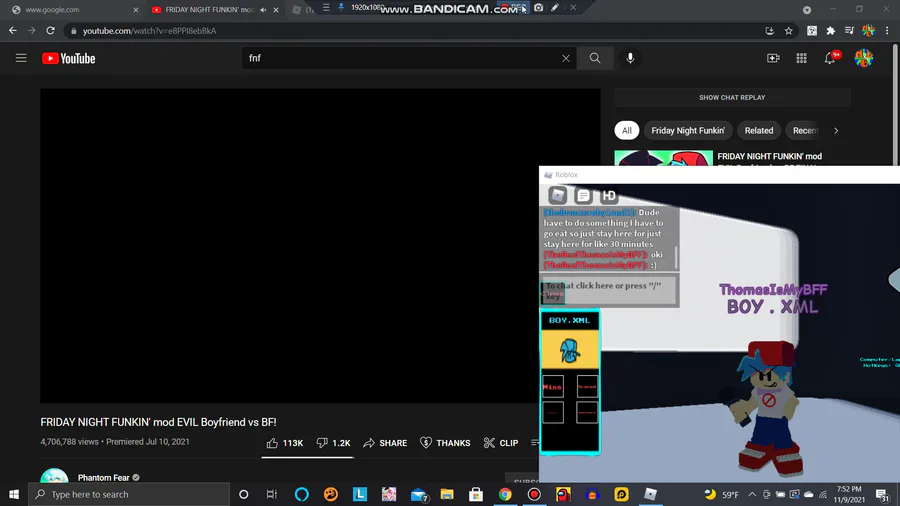Click the HD admin icon in Roblox

coord(609,196)
